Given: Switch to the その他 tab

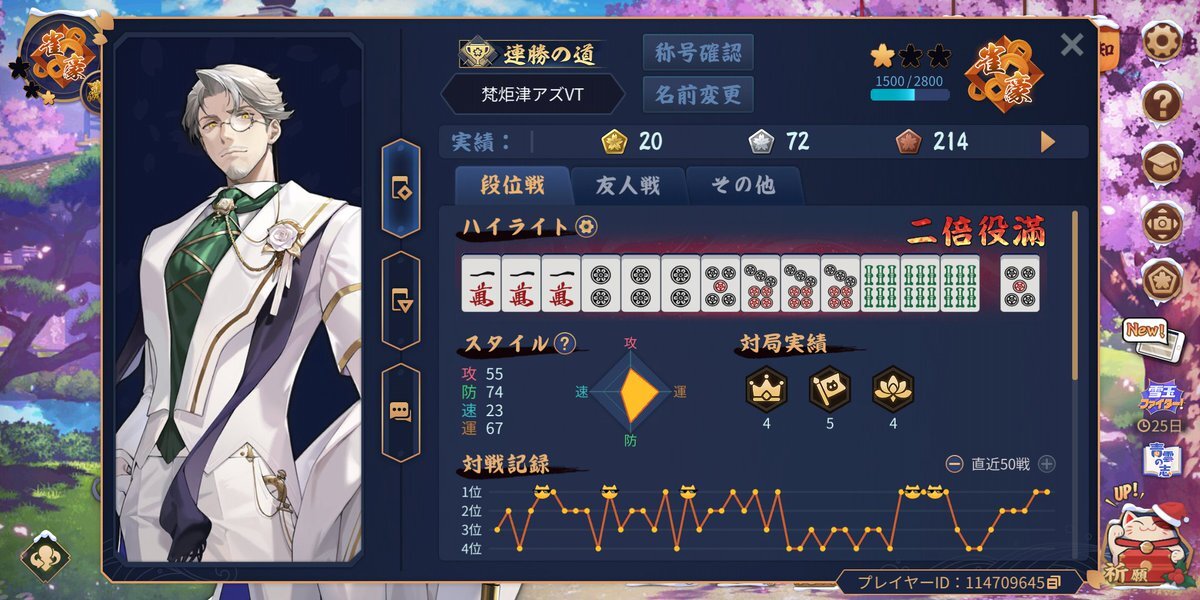Looking at the screenshot, I should 744,186.
